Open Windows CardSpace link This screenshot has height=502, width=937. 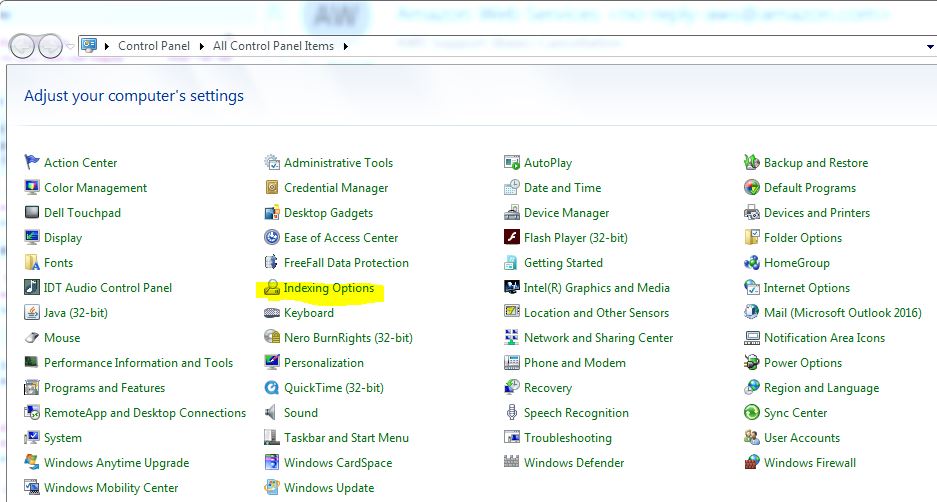point(338,463)
